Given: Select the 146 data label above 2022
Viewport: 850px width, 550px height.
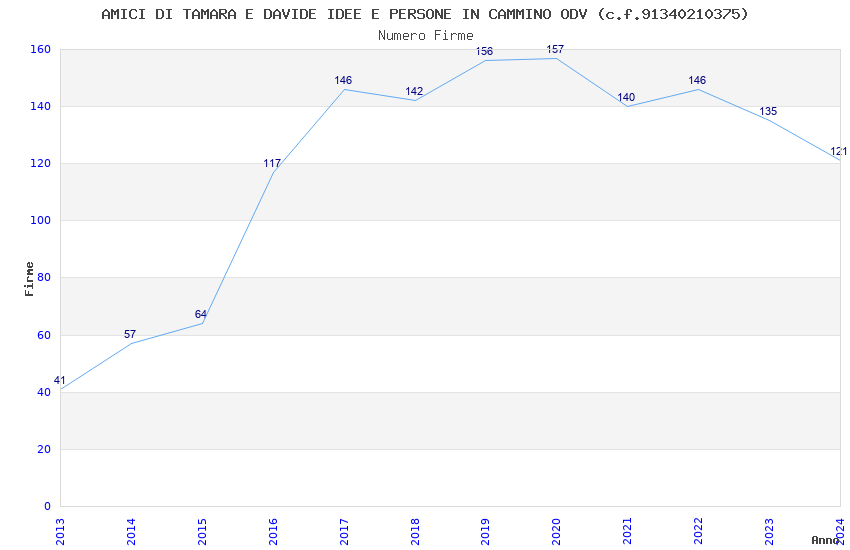Looking at the screenshot, I should 697,80.
